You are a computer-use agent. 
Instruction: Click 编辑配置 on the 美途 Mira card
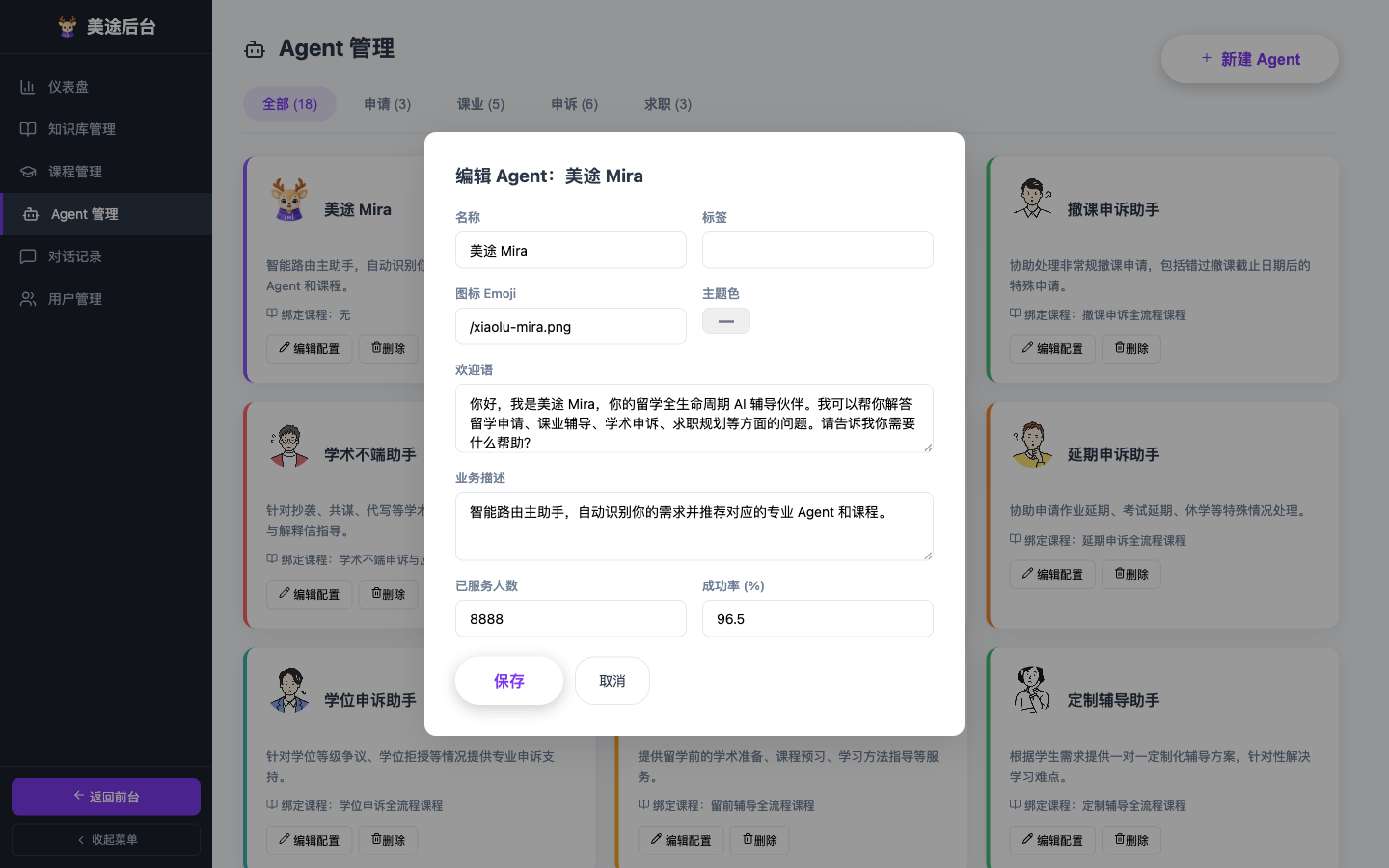click(310, 348)
